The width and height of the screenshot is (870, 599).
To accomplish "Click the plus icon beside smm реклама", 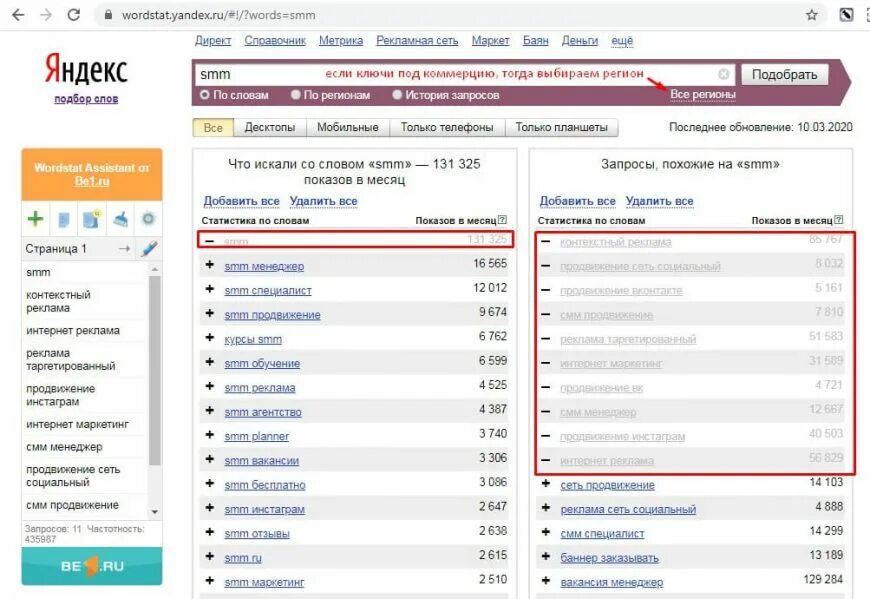I will point(210,387).
